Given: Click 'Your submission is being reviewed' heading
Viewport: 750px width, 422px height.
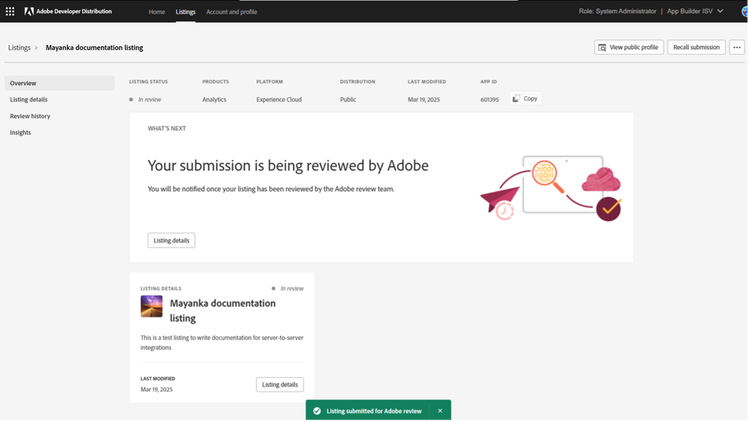Looking at the screenshot, I should point(288,166).
